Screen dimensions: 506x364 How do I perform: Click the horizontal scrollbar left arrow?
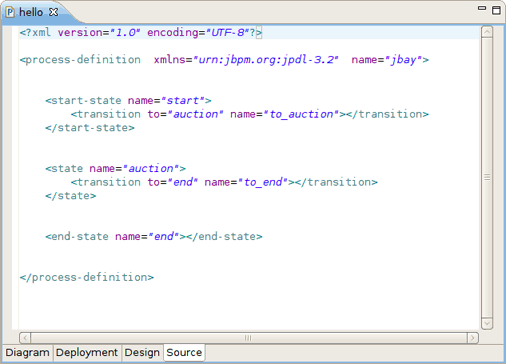coord(25,338)
